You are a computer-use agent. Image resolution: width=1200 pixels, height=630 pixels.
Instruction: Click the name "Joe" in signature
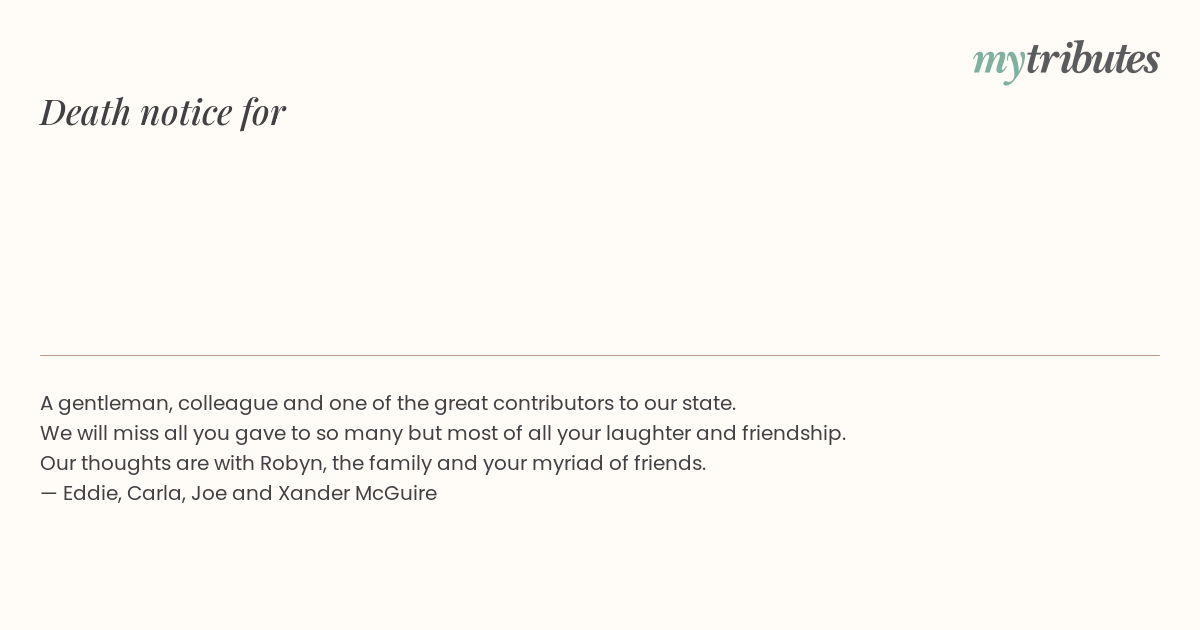pos(209,494)
